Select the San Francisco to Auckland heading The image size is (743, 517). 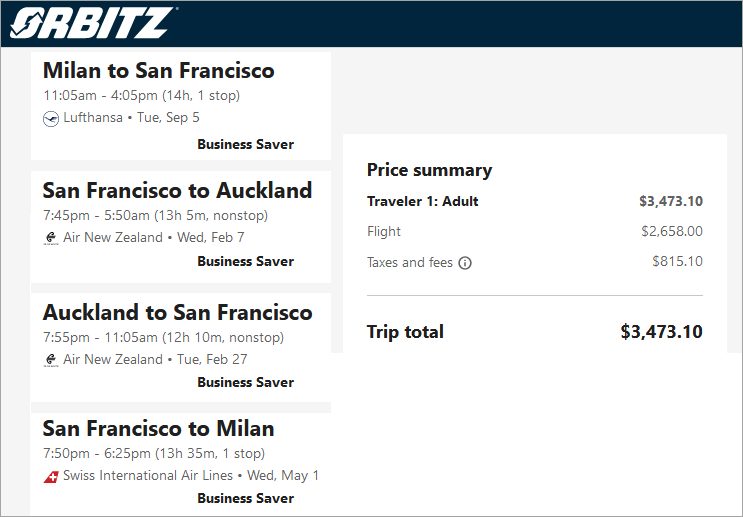[x=177, y=190]
